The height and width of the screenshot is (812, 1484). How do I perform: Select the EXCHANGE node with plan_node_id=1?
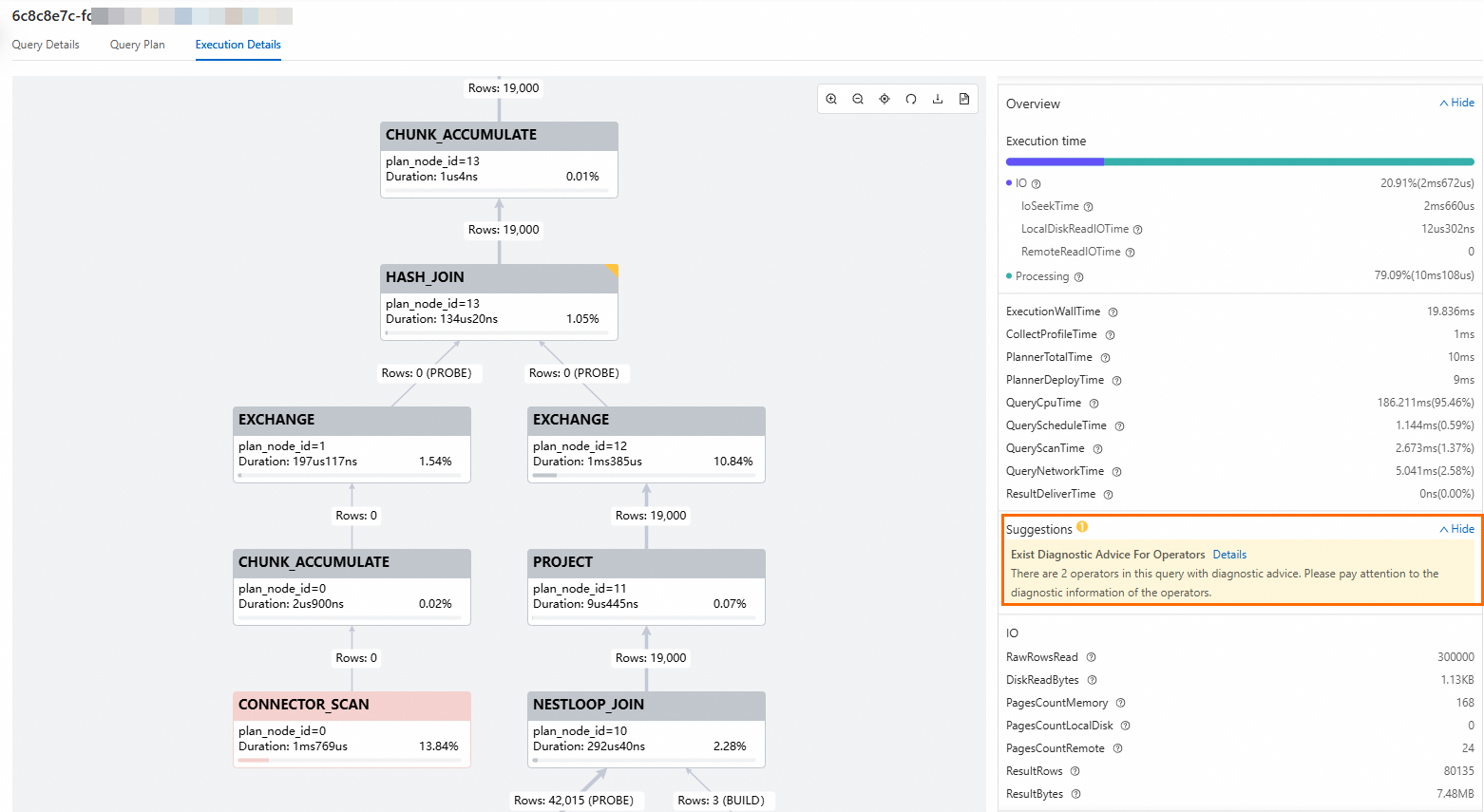352,444
